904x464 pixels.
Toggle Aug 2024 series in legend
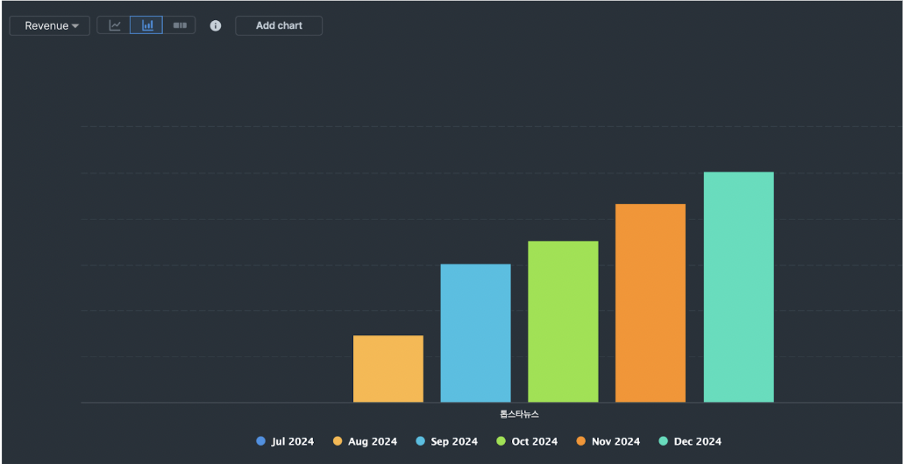click(x=365, y=441)
